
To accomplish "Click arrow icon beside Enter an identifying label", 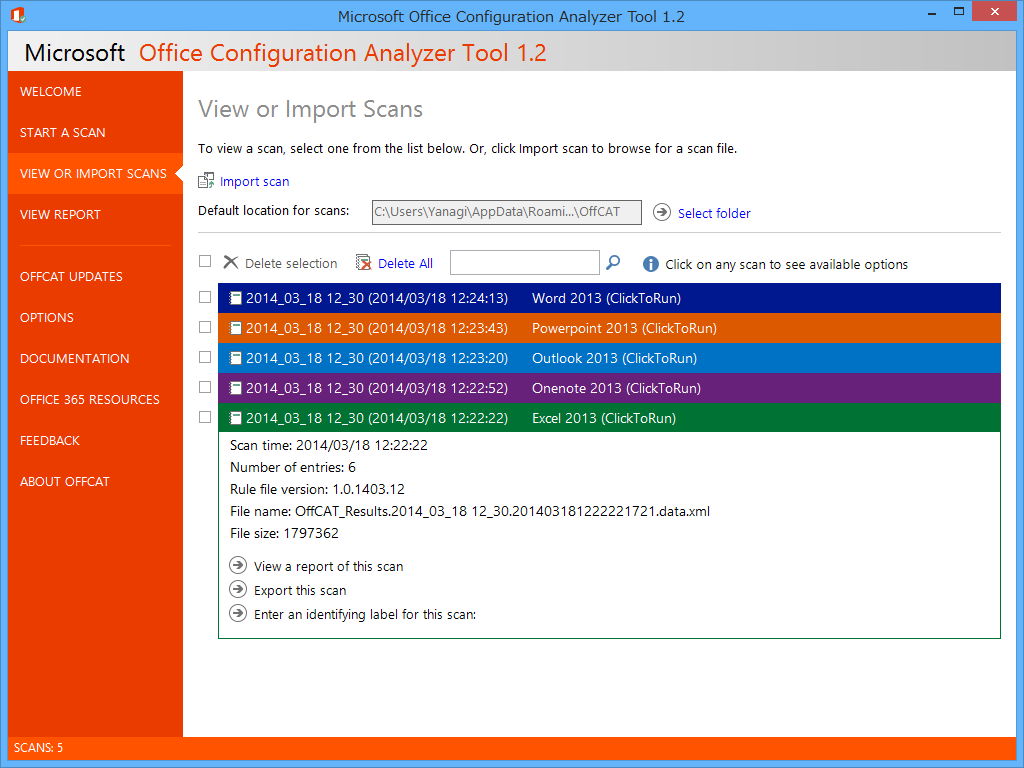I will tap(238, 613).
